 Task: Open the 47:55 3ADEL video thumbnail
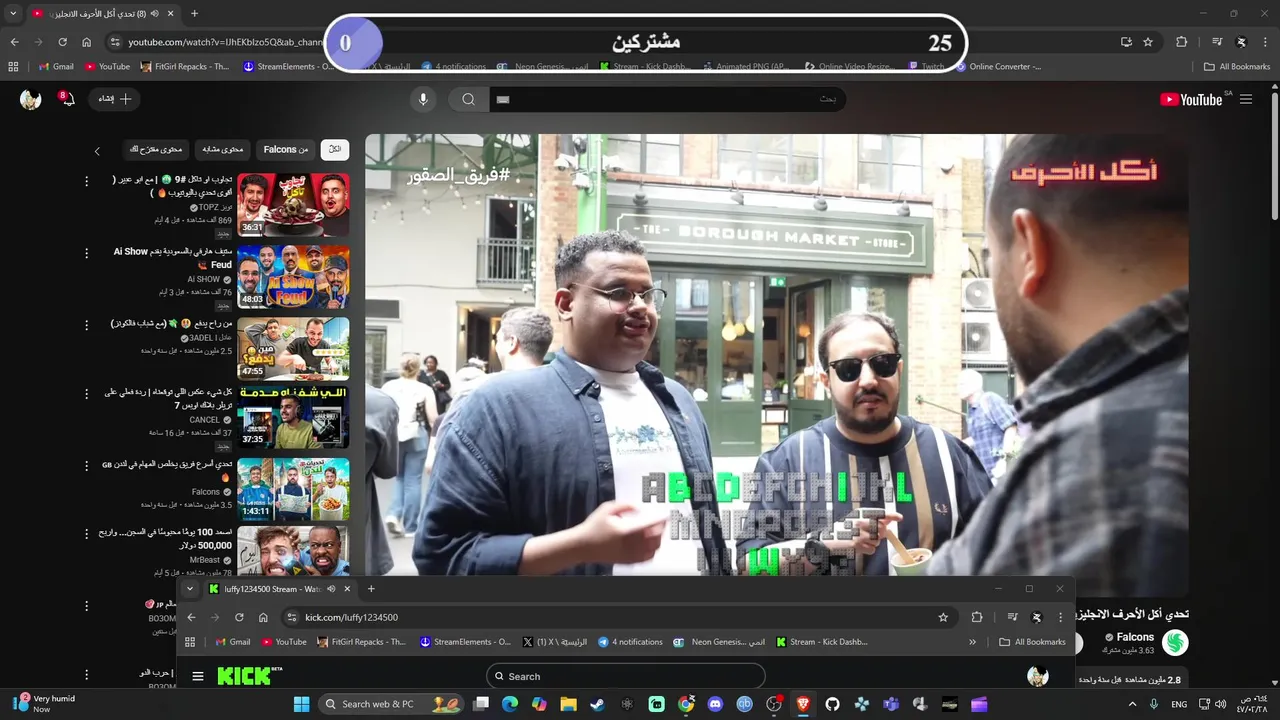coord(293,349)
